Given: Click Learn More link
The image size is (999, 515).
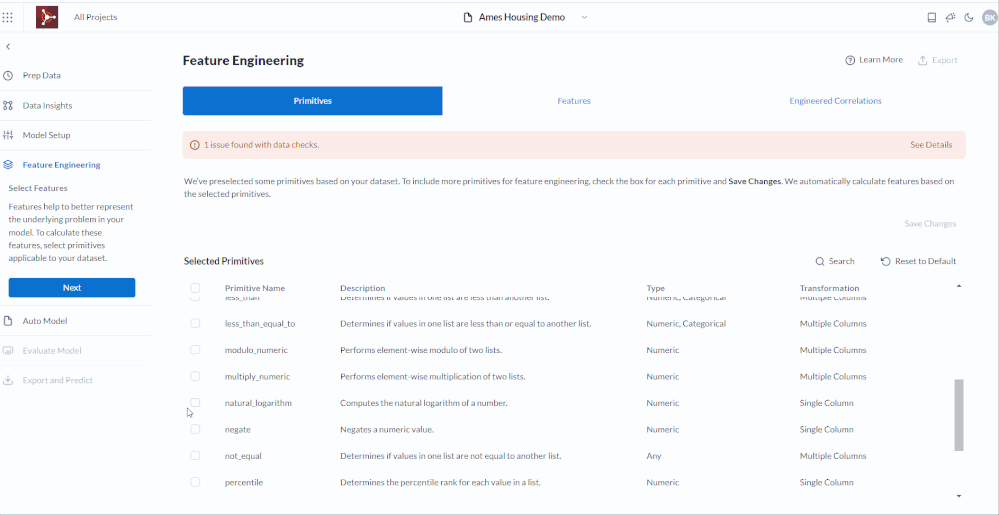Looking at the screenshot, I should (880, 60).
